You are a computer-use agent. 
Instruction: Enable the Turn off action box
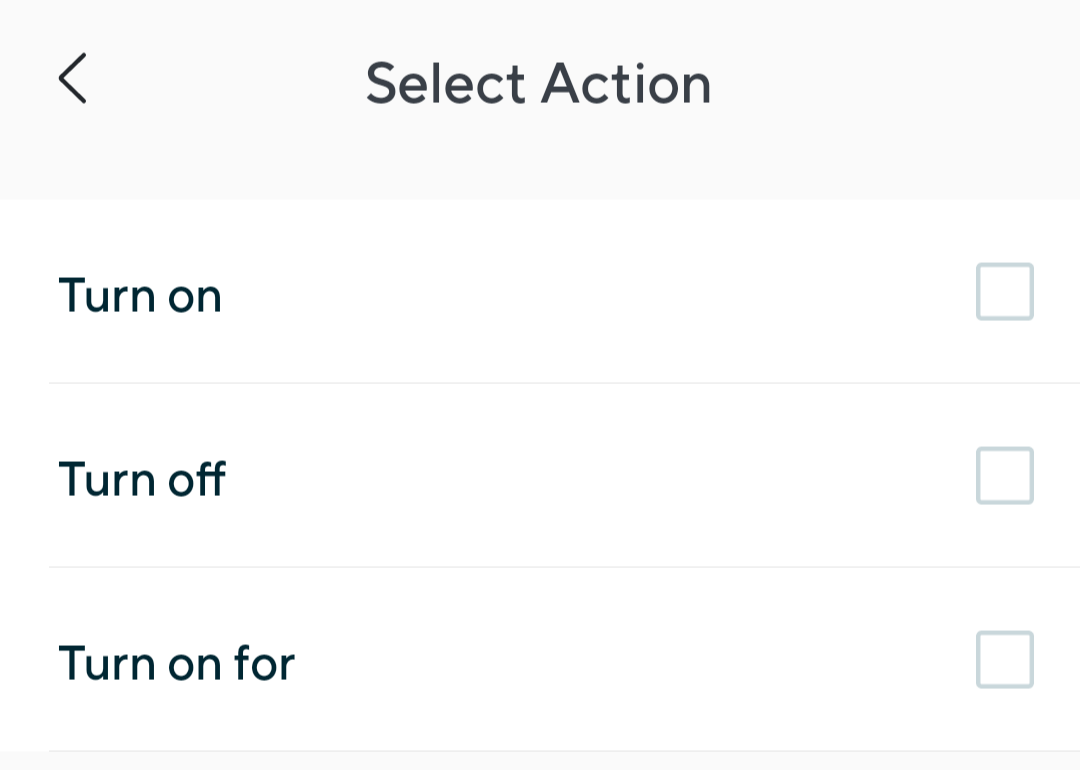click(1004, 476)
